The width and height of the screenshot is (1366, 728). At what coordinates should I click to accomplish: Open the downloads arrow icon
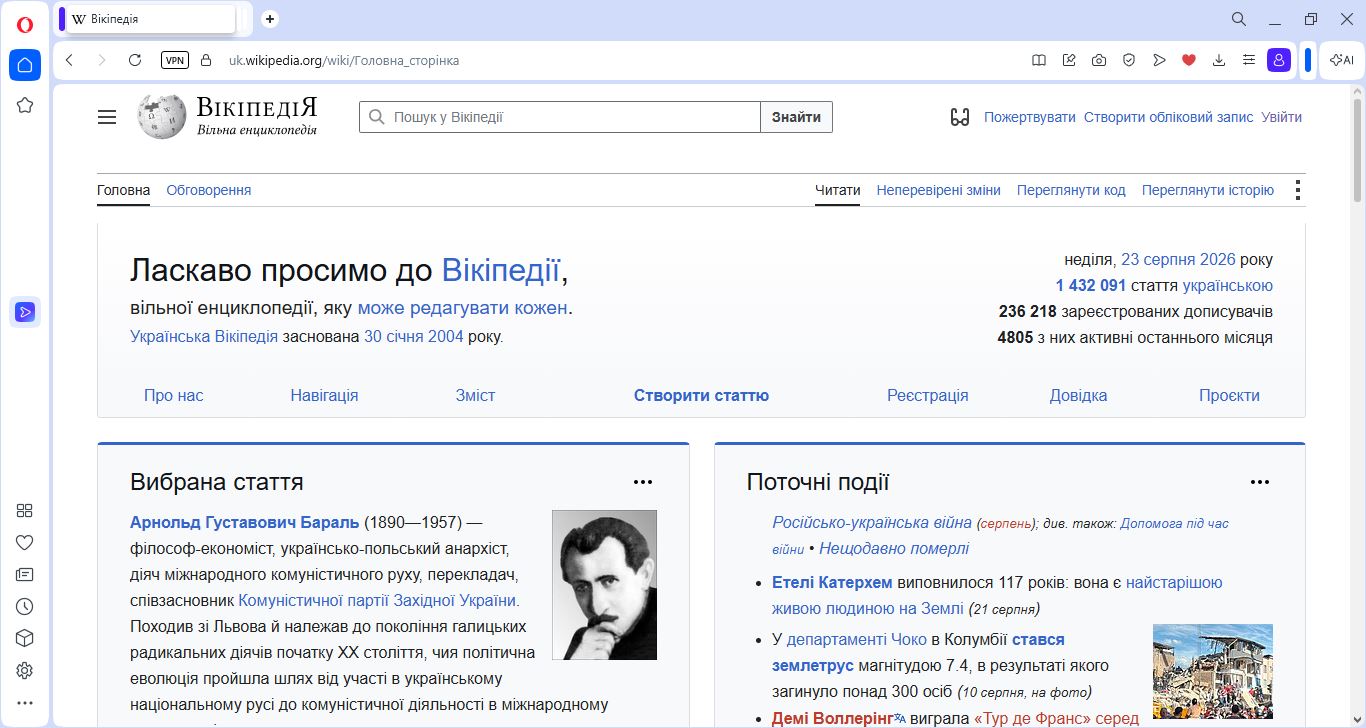[x=1219, y=60]
